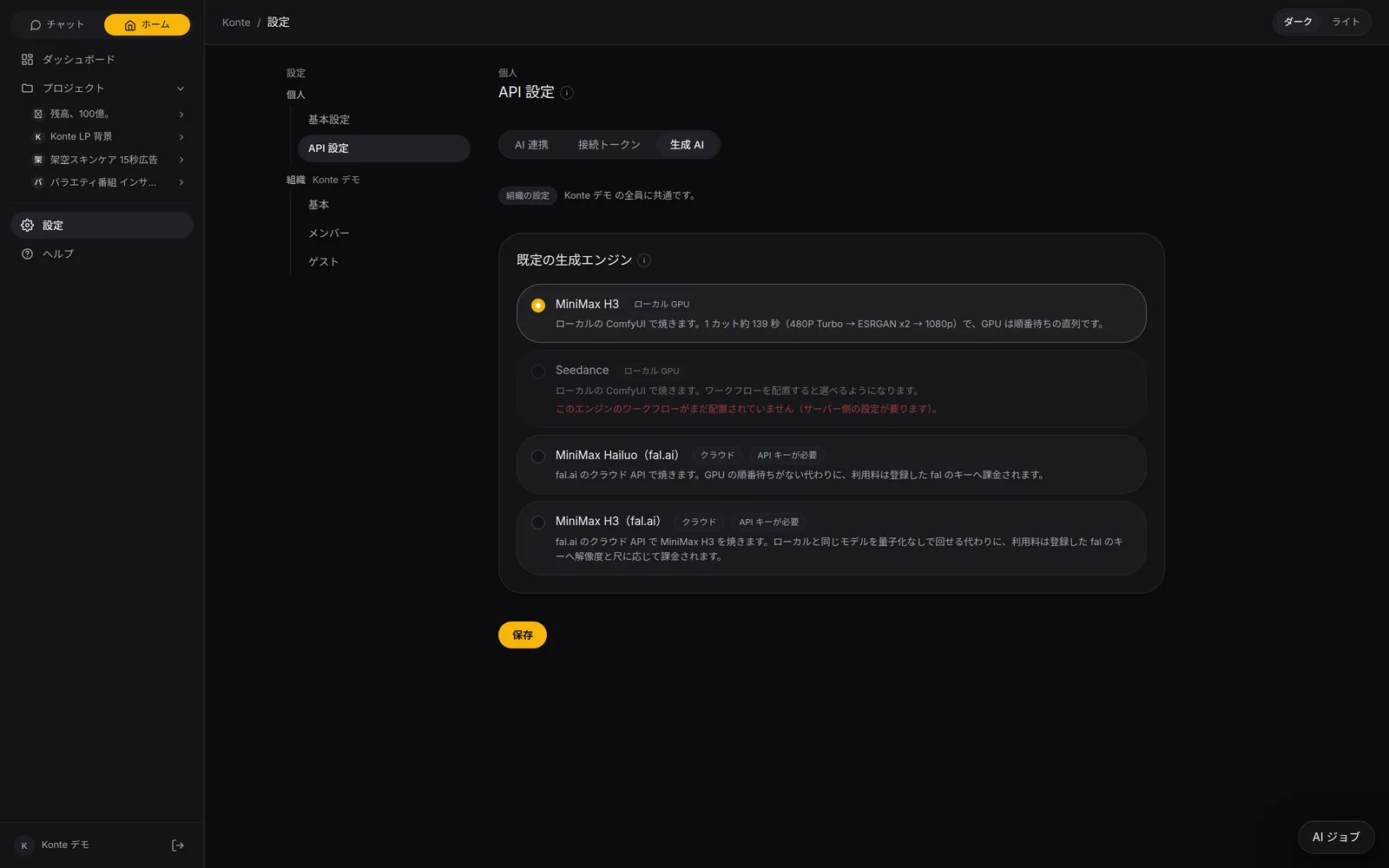Open API 設定 in the settings menu
The width and height of the screenshot is (1389, 868).
[x=384, y=148]
